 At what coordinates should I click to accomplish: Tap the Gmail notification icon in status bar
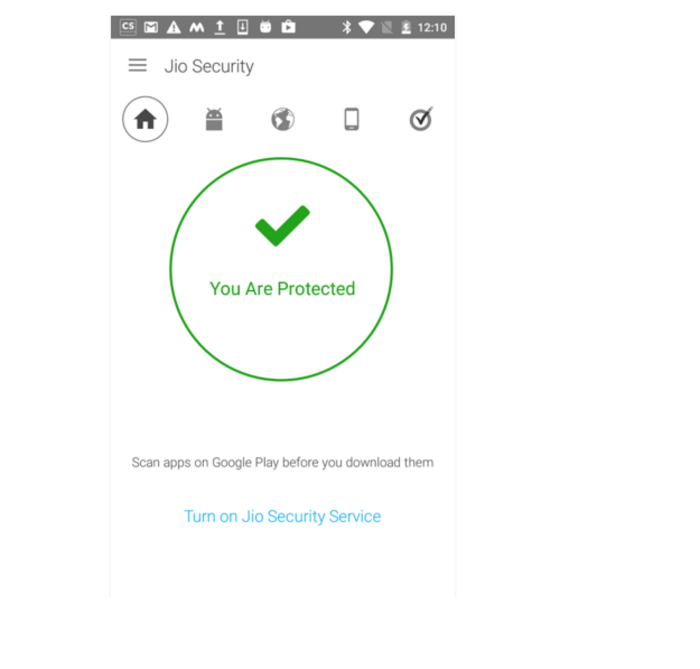[x=151, y=27]
